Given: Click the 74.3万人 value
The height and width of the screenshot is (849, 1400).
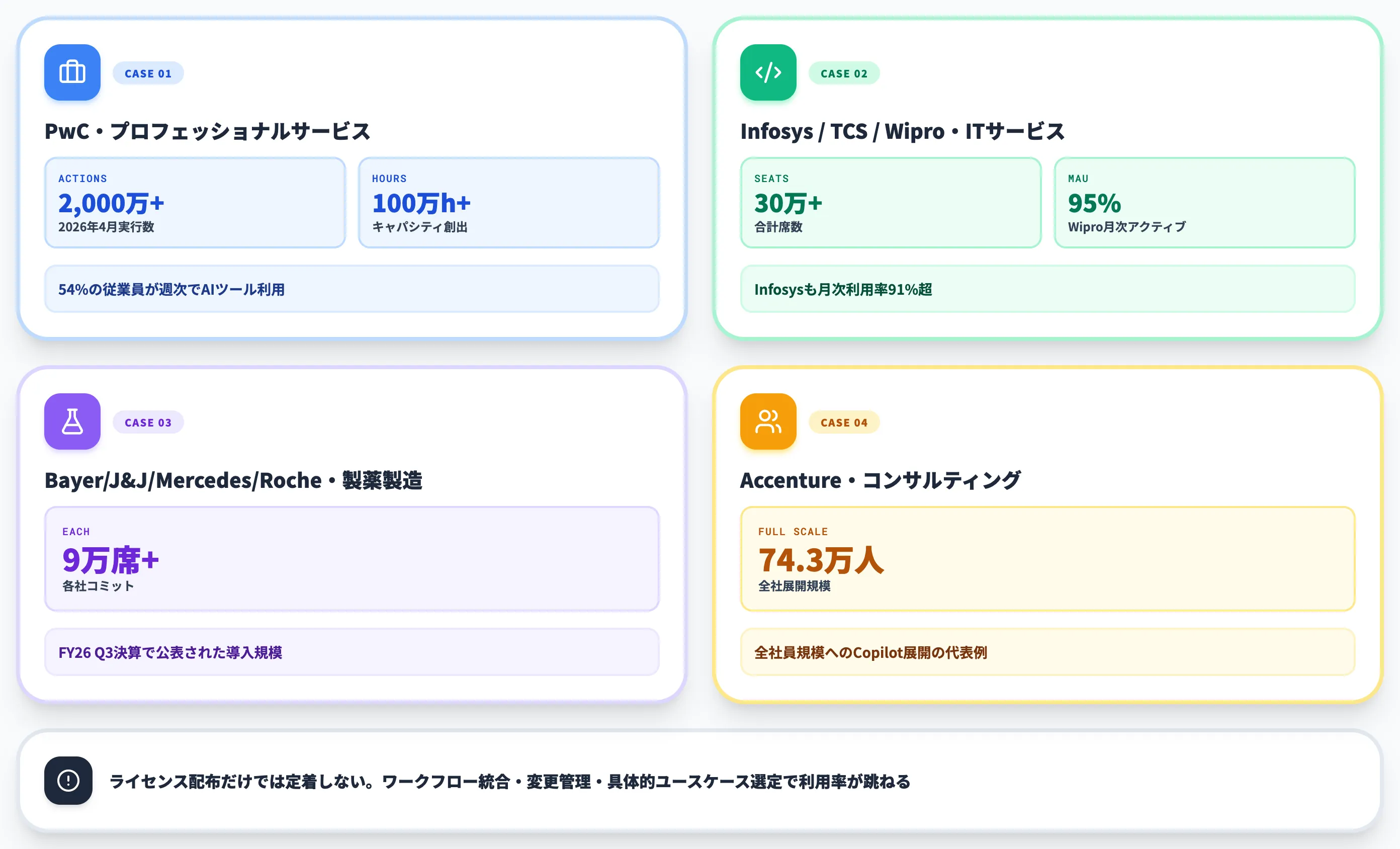Looking at the screenshot, I should (x=821, y=560).
